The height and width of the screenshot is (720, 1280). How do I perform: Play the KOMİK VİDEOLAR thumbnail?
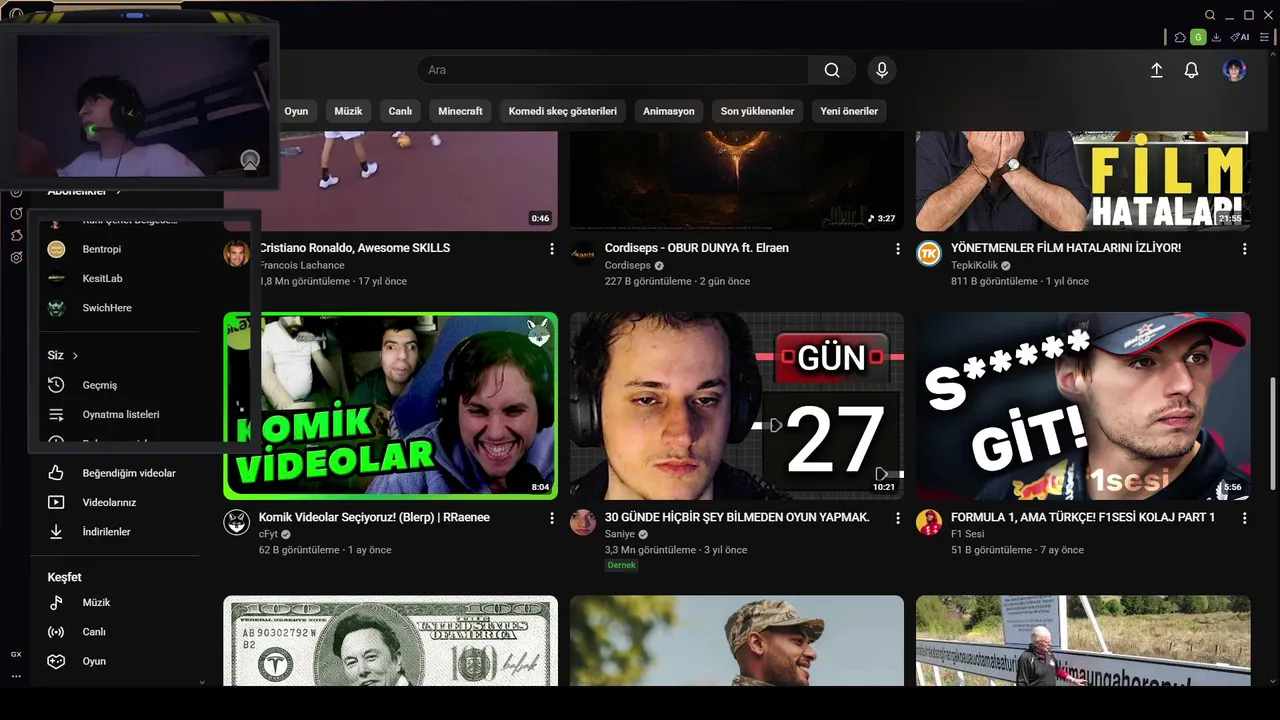390,406
